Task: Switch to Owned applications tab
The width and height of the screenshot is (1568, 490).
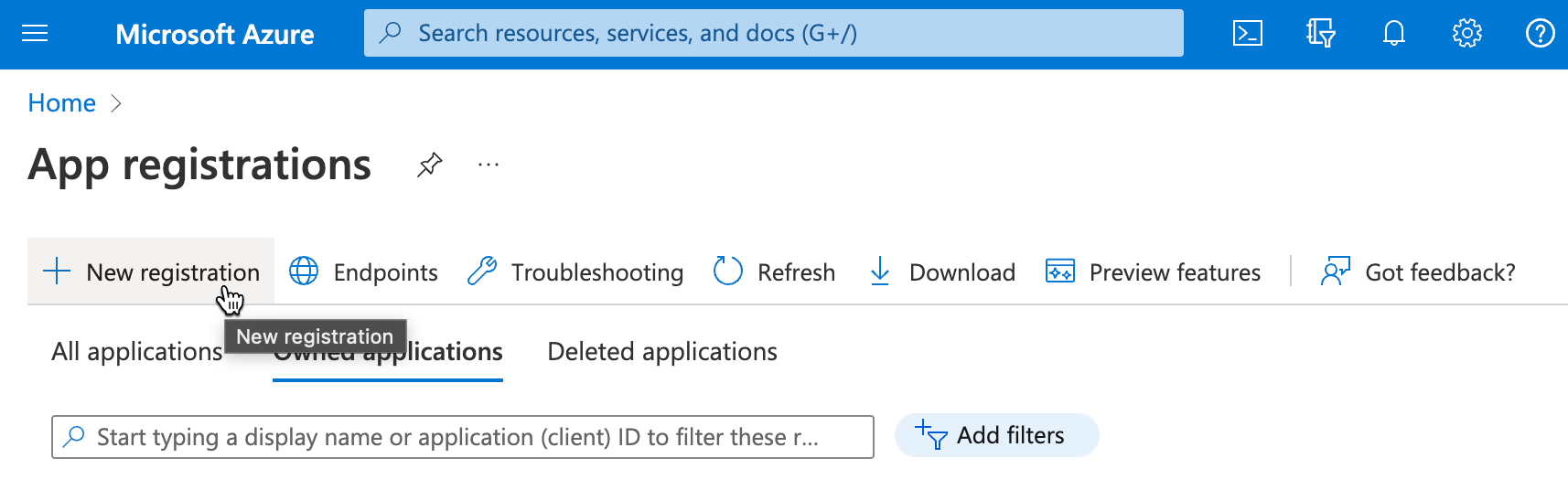Action: (x=388, y=352)
